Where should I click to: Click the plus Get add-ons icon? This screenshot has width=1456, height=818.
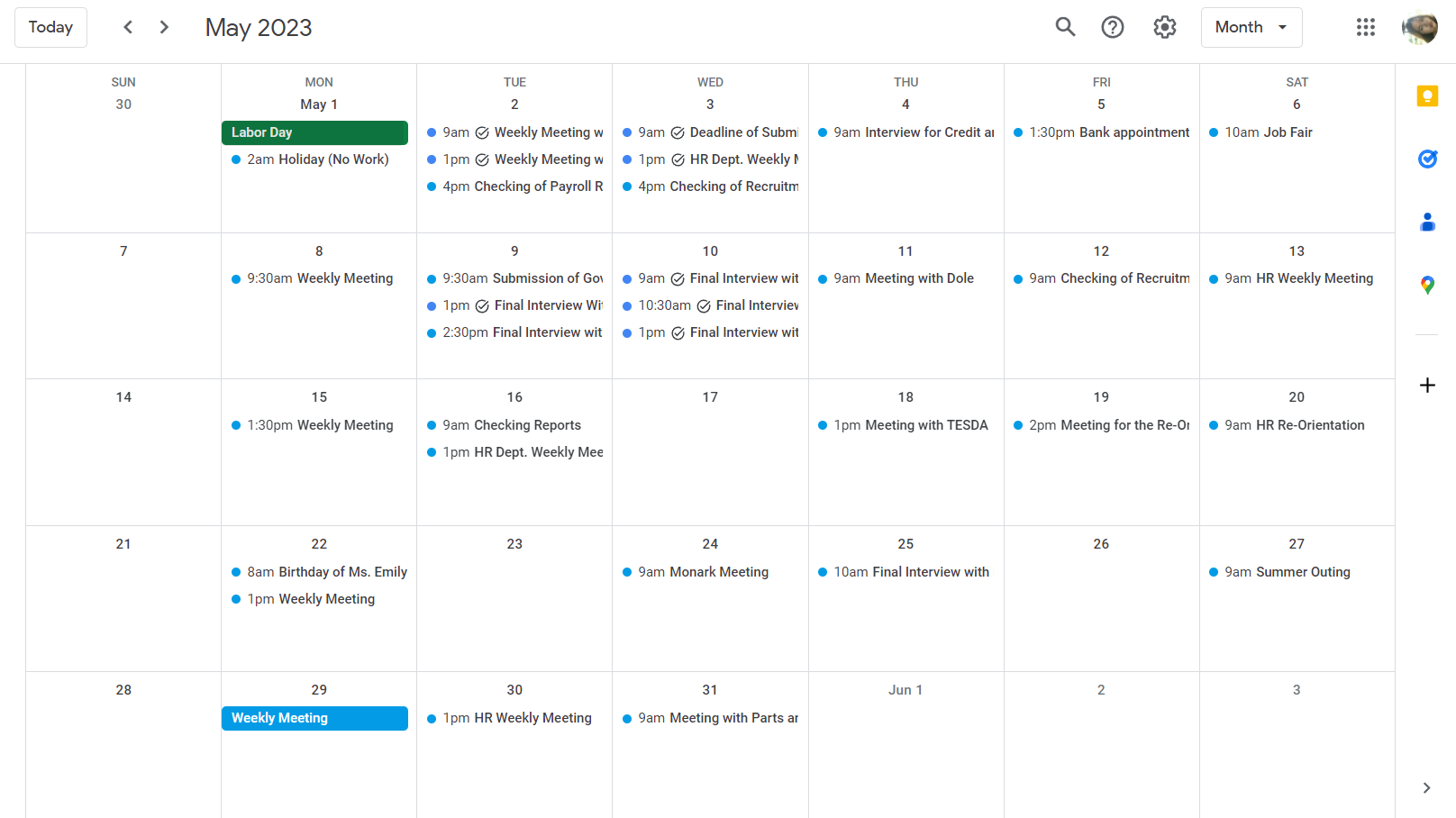pos(1427,386)
